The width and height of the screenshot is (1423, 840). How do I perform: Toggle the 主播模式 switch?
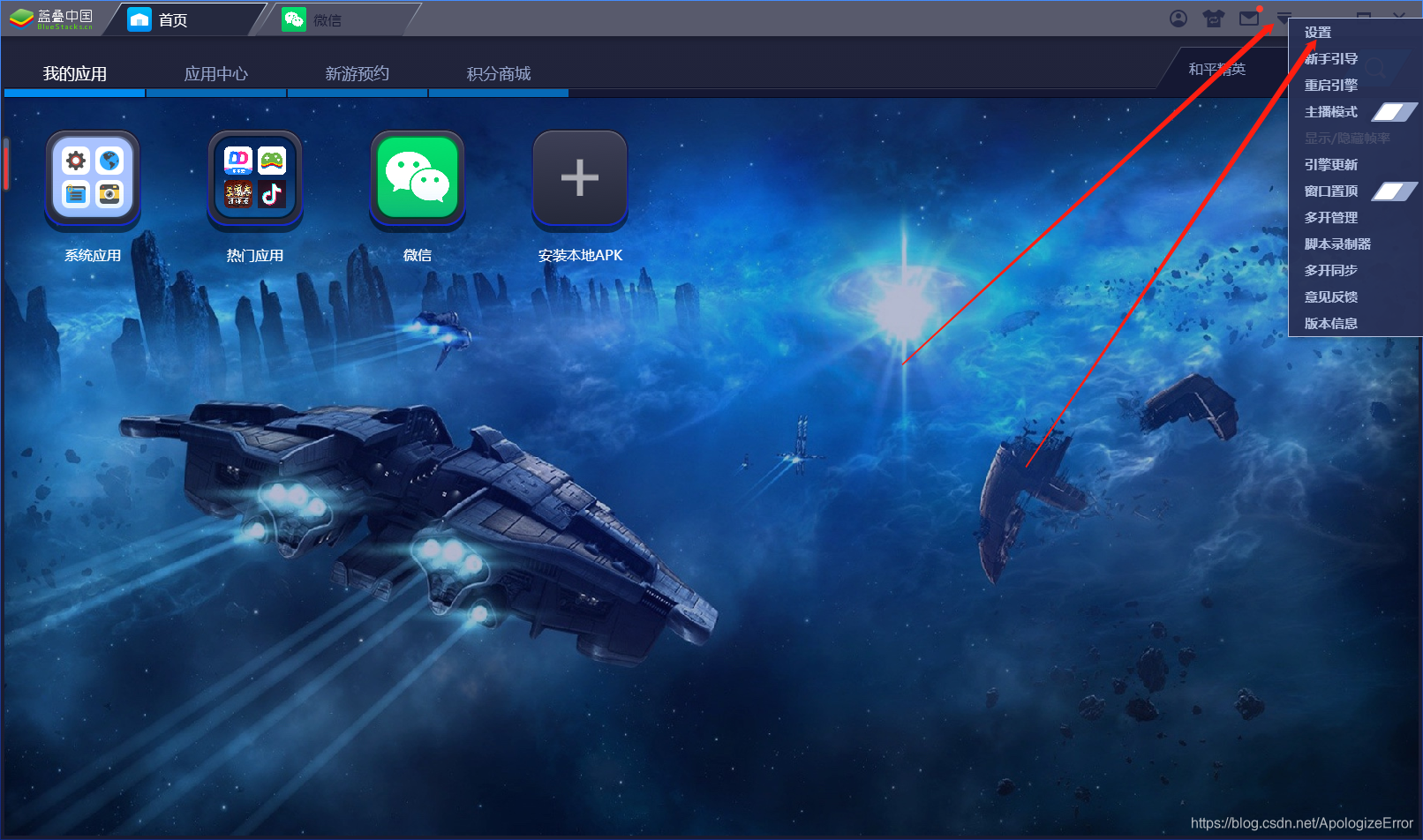pyautogui.click(x=1394, y=112)
